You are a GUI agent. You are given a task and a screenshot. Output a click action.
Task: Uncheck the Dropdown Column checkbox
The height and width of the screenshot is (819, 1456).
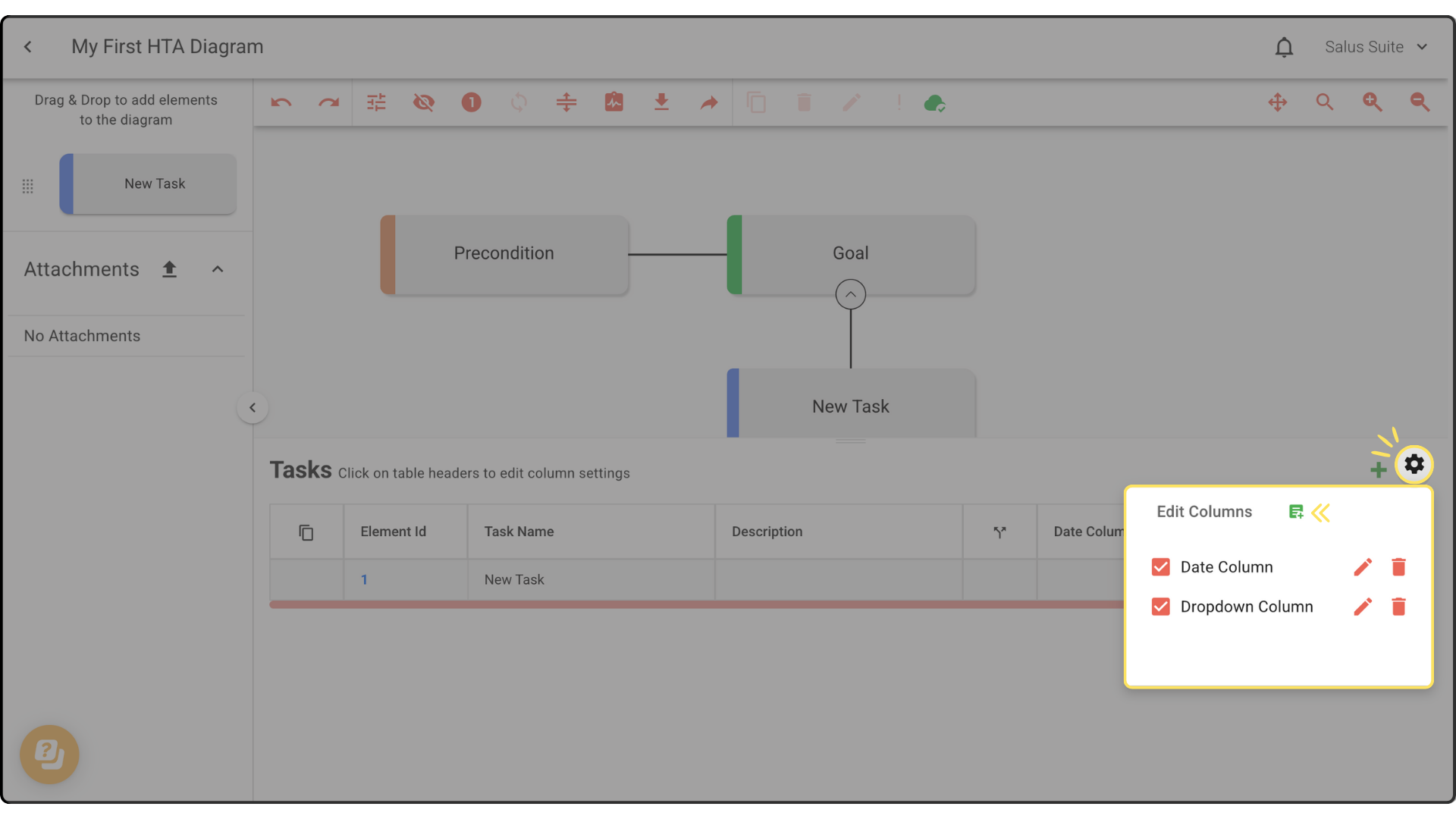point(1160,607)
